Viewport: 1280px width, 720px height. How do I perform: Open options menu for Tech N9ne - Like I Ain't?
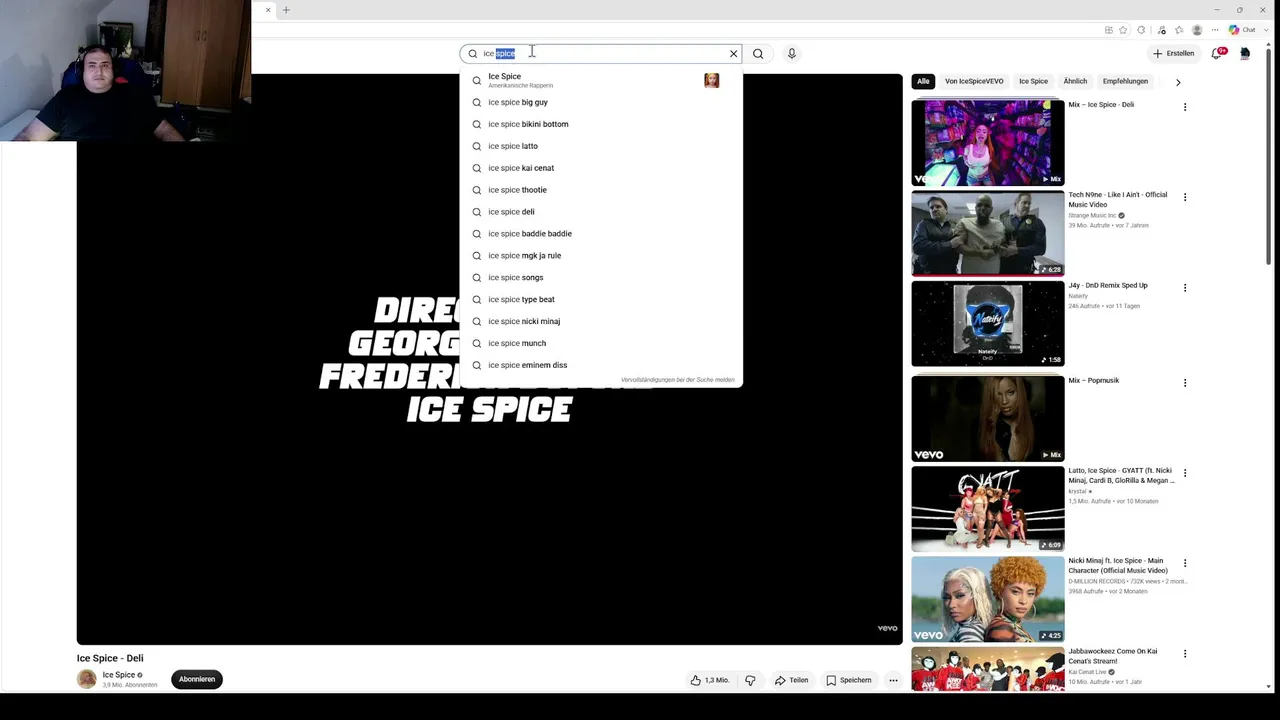tap(1185, 197)
